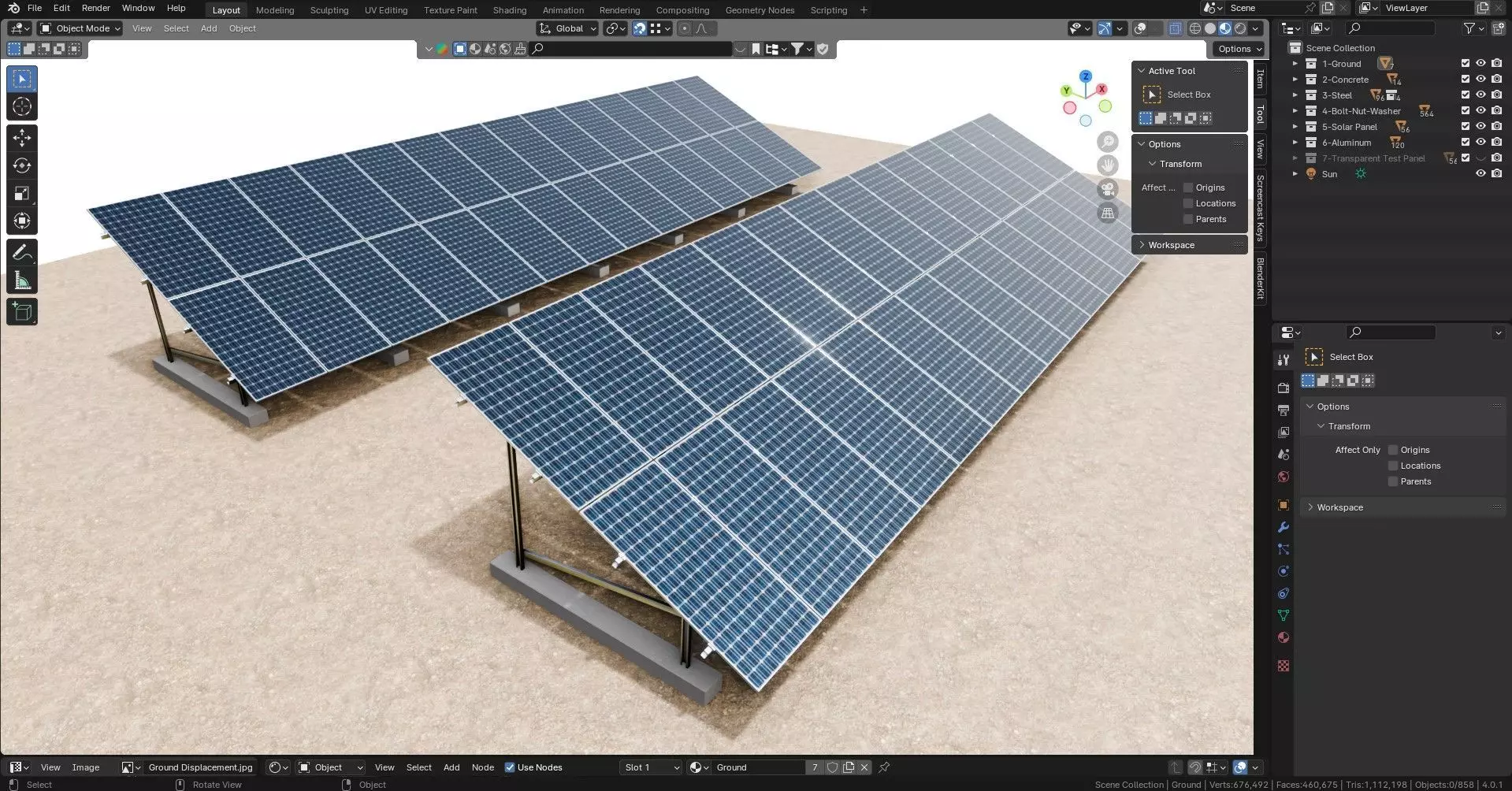Open the Slot 1 selector
The width and height of the screenshot is (1512, 791).
tap(651, 767)
